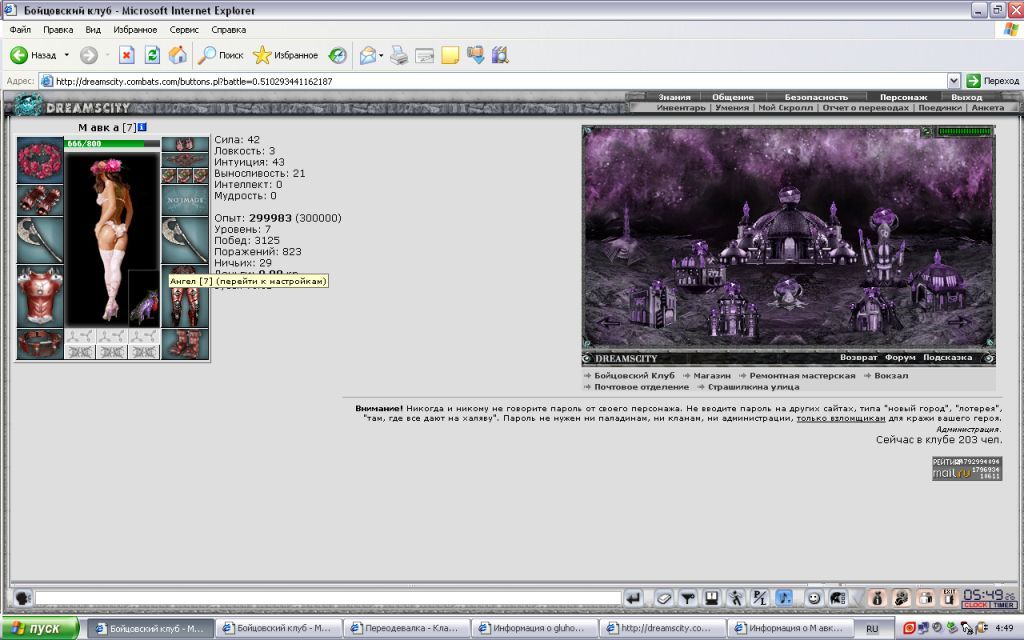Expand the IE Mail button dropdown arrow
The width and height of the screenshot is (1024, 640).
click(381, 56)
